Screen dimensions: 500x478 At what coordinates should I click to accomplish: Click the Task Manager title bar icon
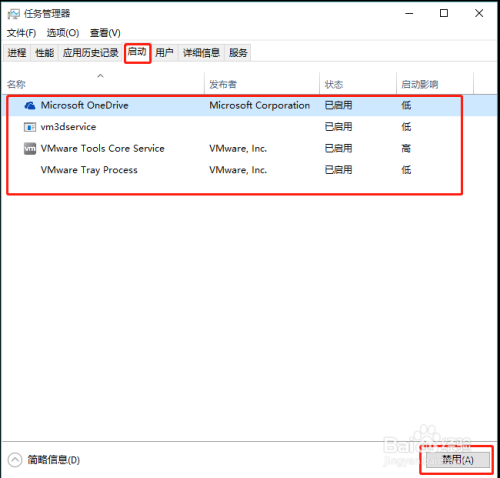[x=14, y=14]
